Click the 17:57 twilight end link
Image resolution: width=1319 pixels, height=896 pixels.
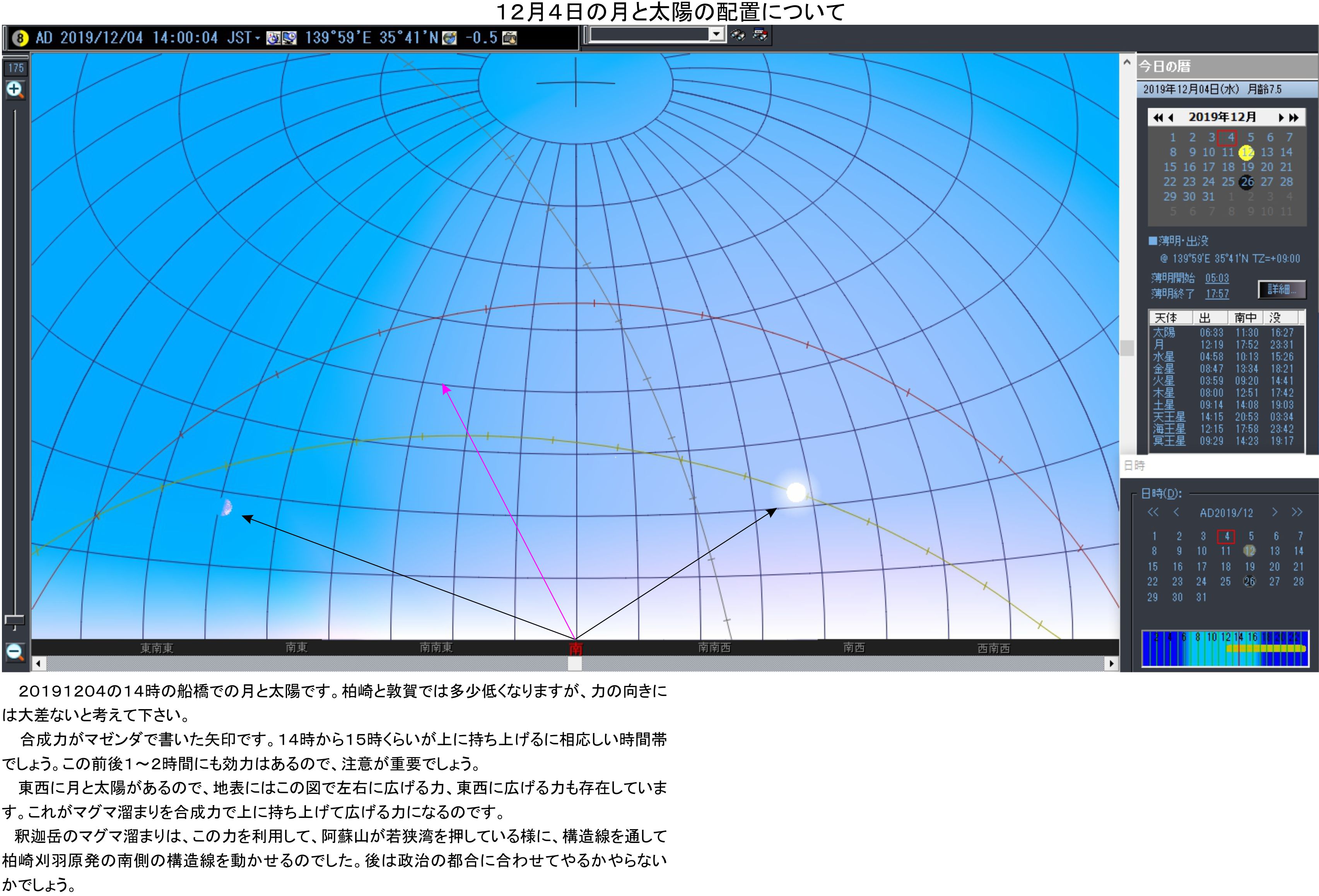(1217, 294)
